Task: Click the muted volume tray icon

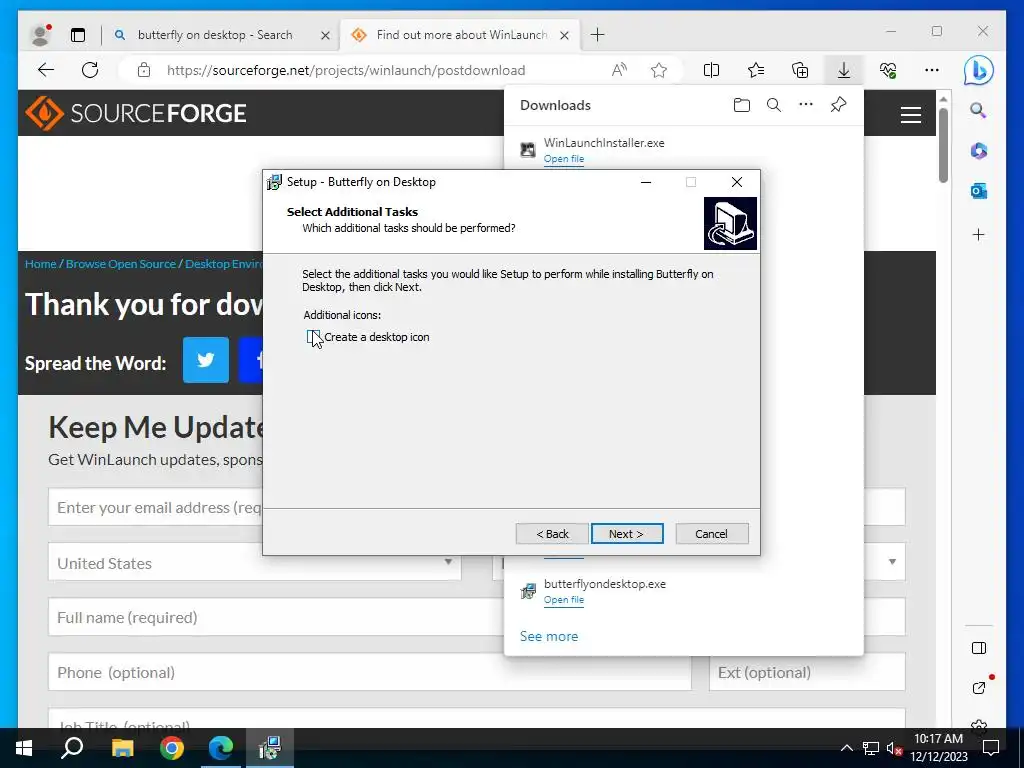Action: (893, 748)
